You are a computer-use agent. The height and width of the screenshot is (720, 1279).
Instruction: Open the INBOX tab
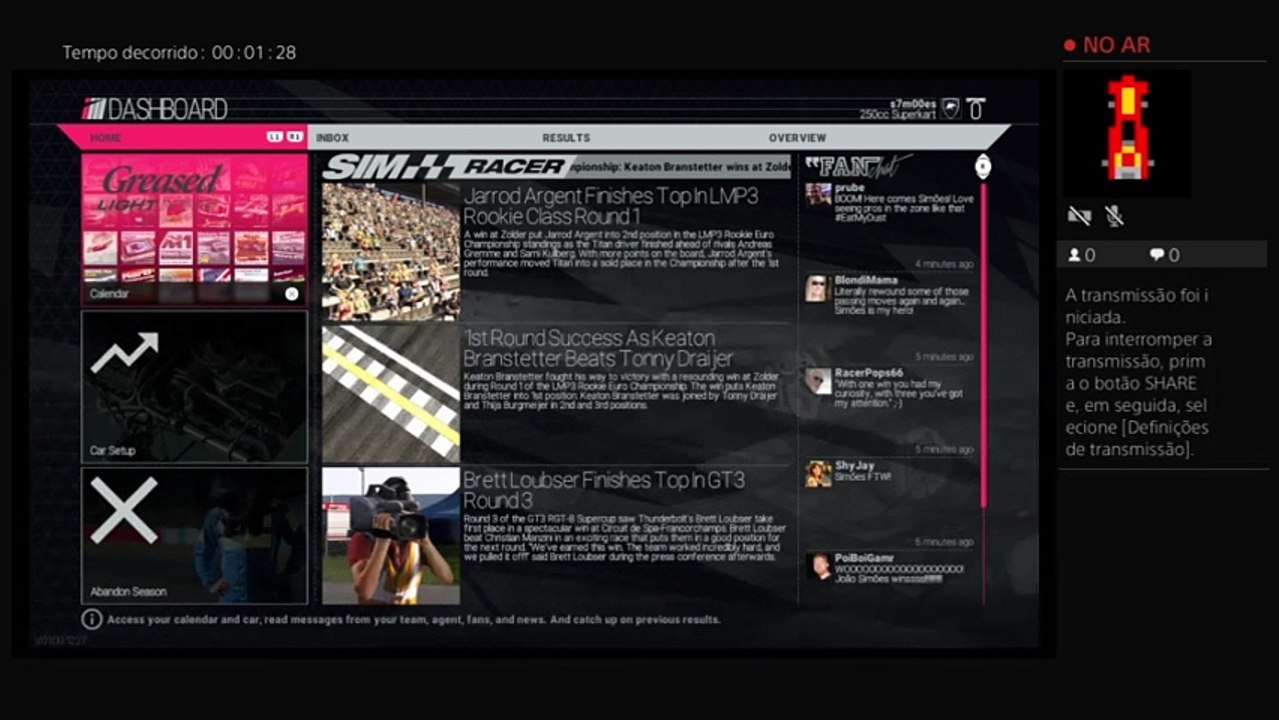click(x=332, y=138)
